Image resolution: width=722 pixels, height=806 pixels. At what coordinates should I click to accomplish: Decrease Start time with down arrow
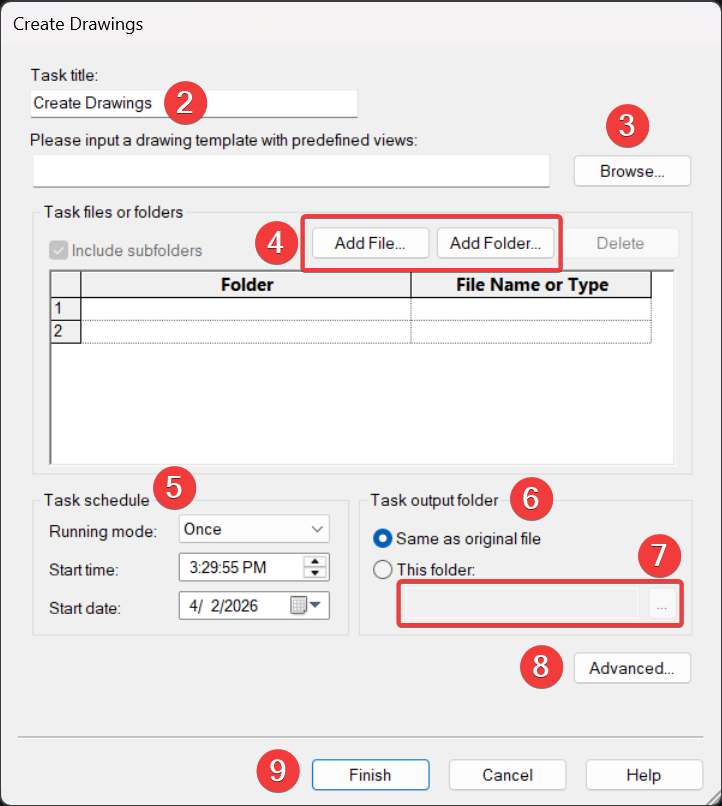[x=315, y=573]
